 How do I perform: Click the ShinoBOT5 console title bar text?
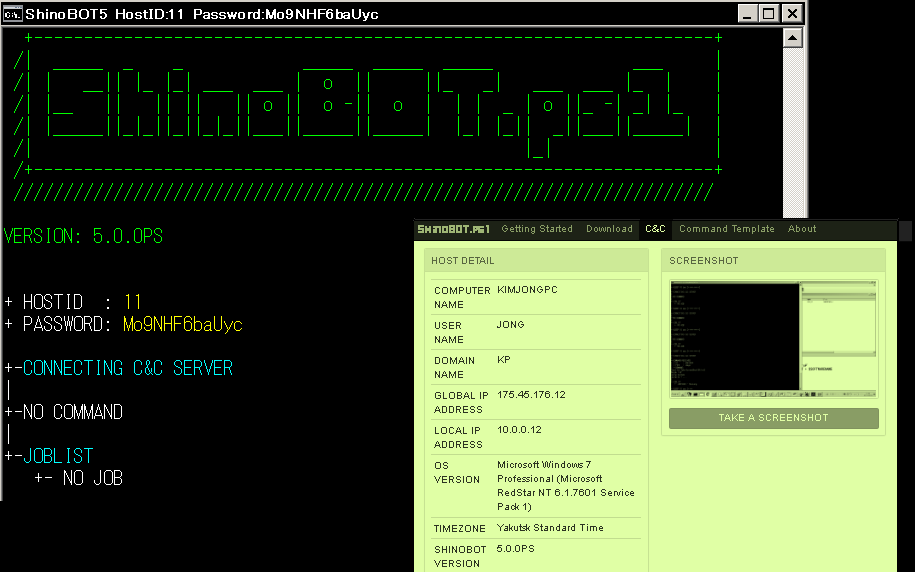pos(202,14)
